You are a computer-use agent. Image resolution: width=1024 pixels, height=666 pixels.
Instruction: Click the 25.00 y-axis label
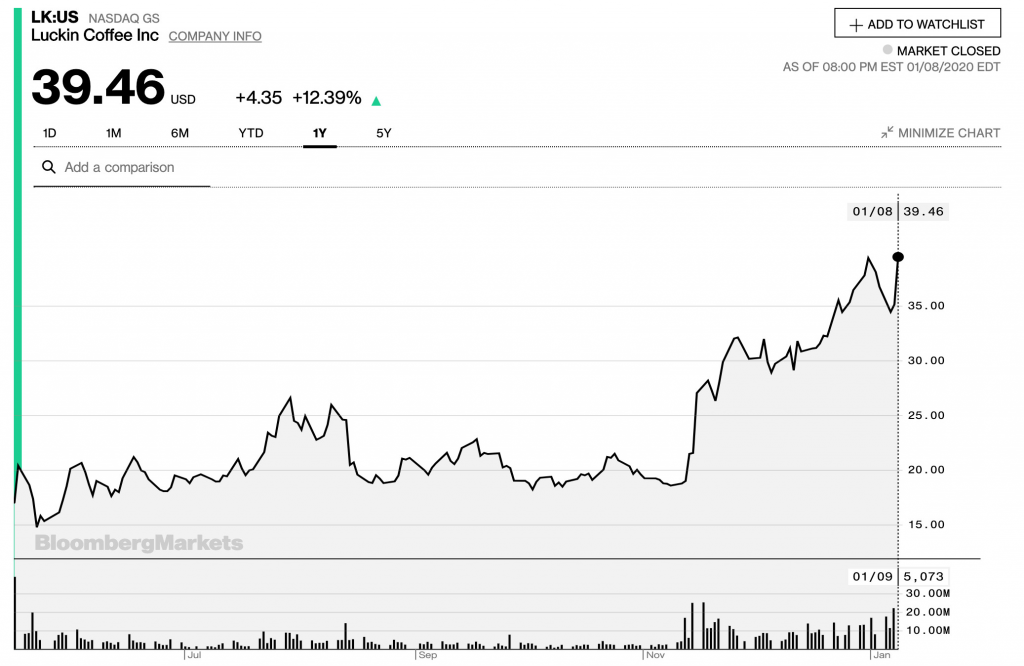[x=926, y=415]
